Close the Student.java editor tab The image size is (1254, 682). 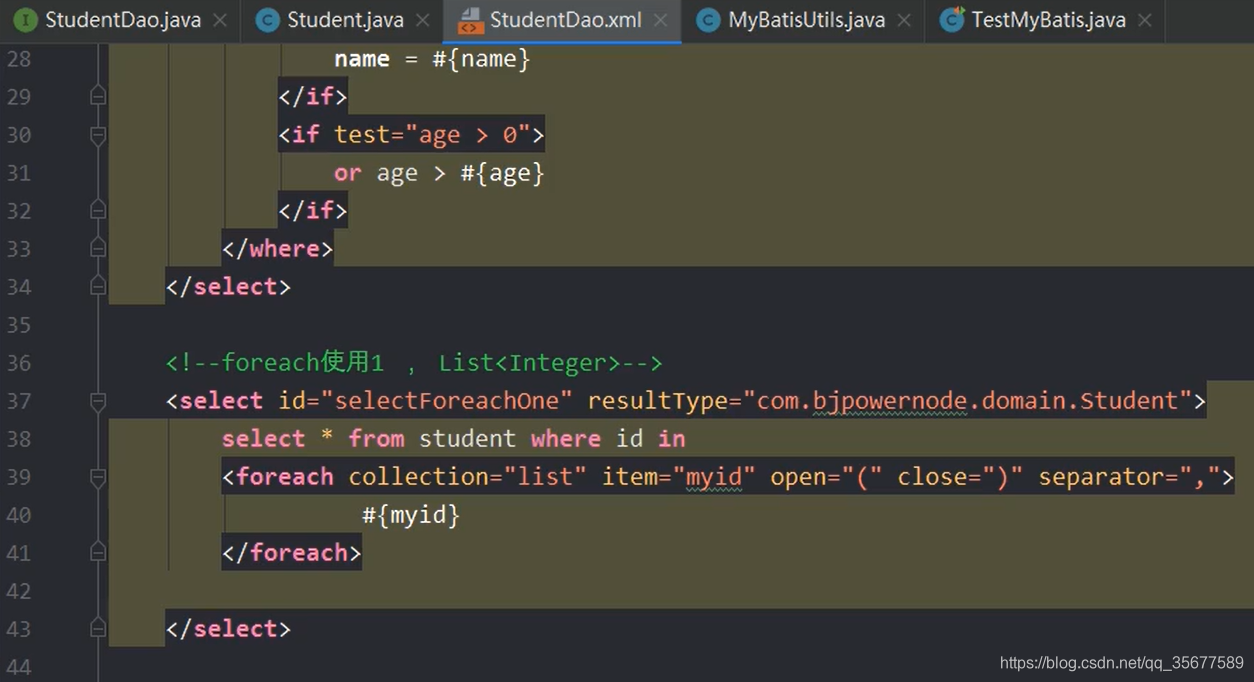[x=422, y=18]
